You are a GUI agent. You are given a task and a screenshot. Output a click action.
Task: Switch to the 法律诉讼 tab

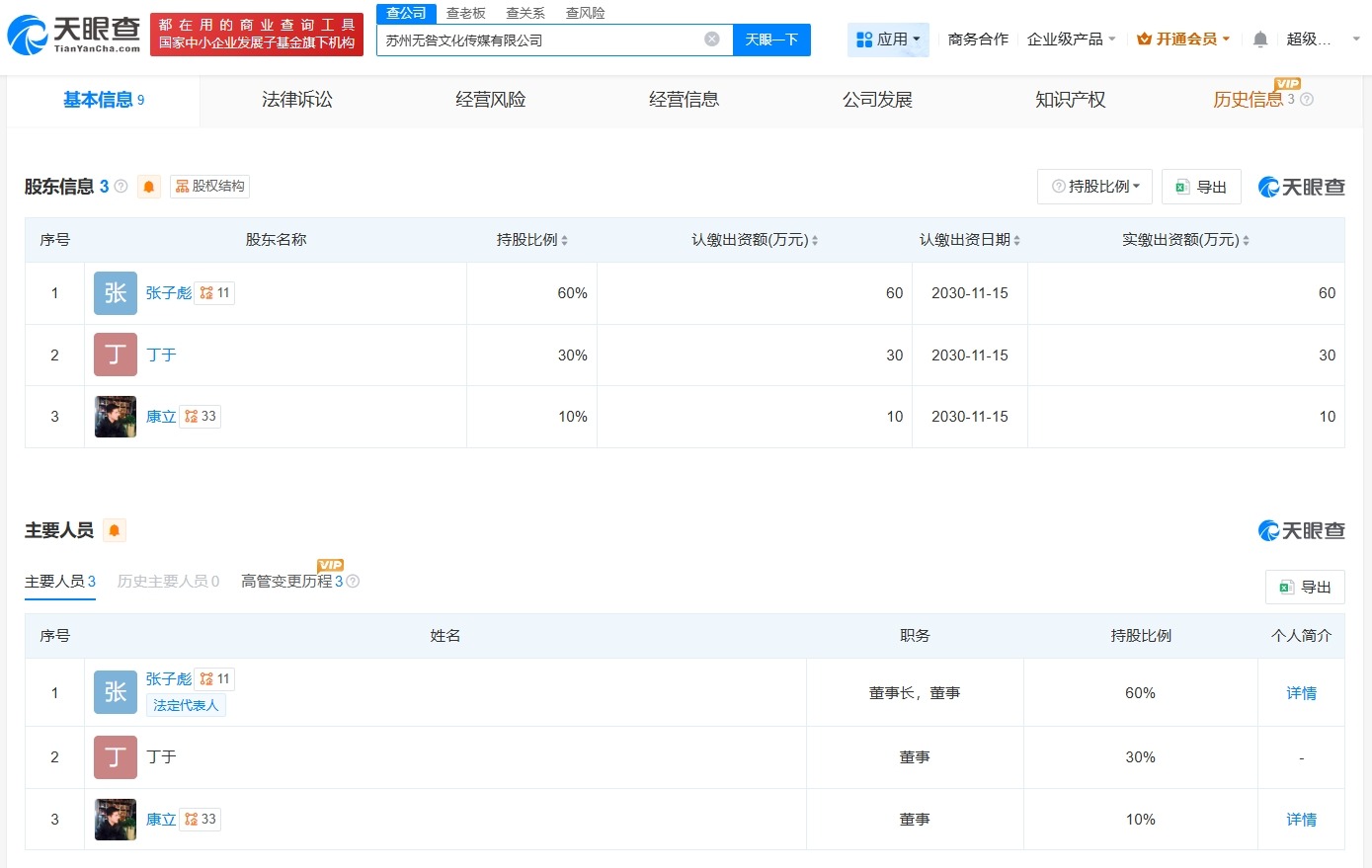(296, 99)
